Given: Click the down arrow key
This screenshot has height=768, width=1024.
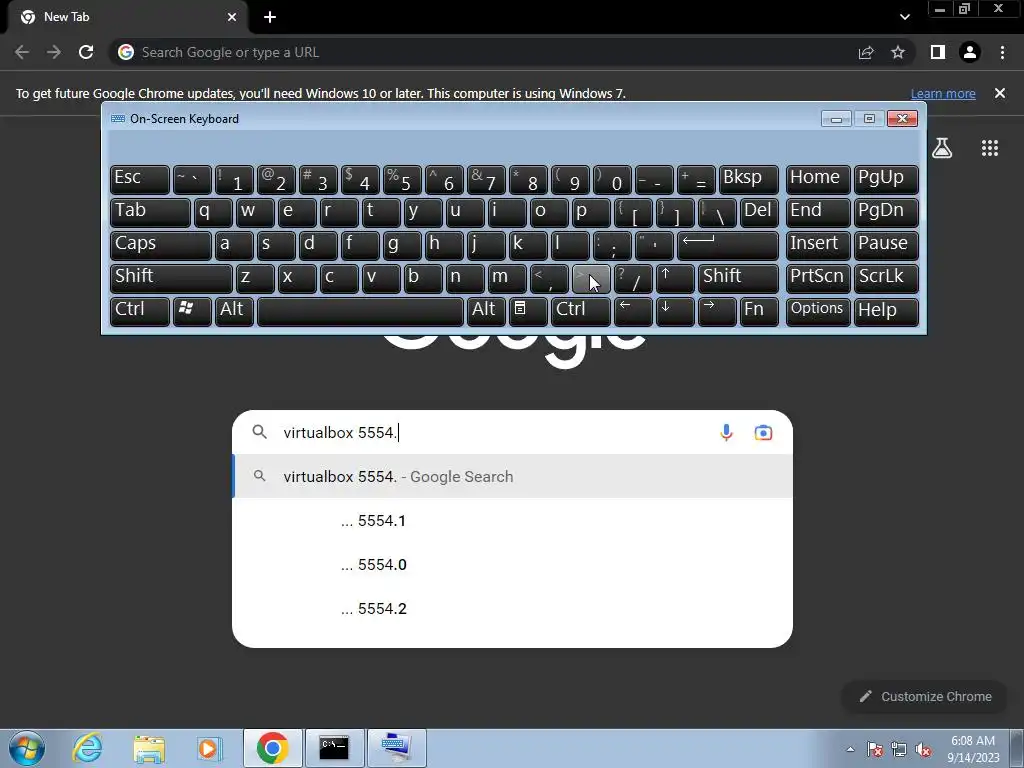Looking at the screenshot, I should click(x=675, y=312).
